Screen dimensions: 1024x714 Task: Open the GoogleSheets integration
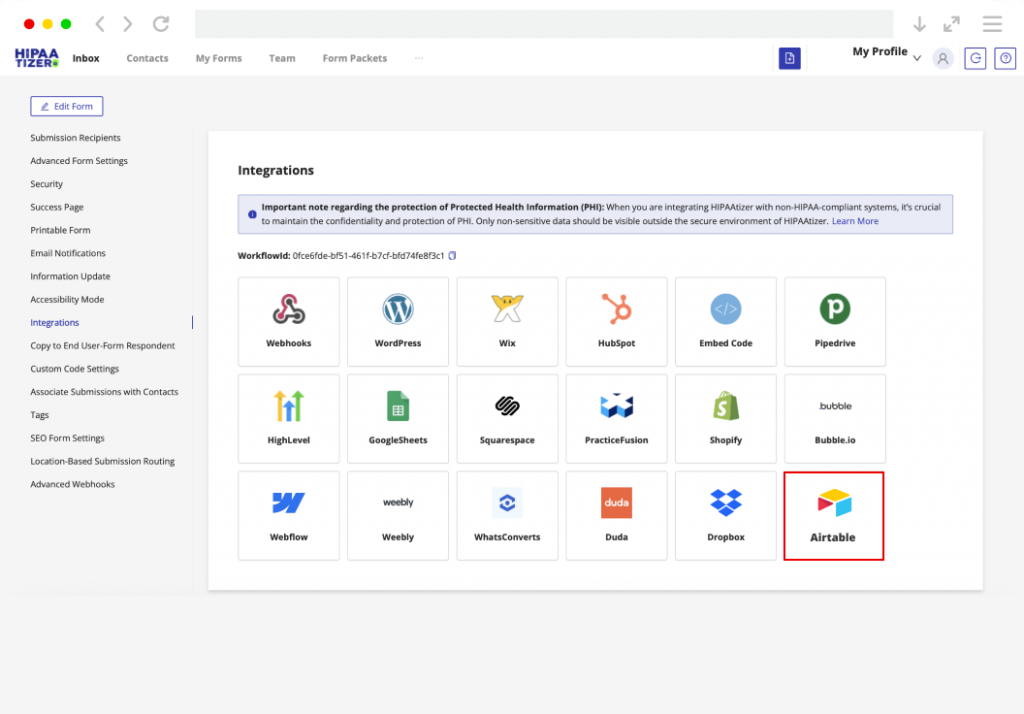398,419
